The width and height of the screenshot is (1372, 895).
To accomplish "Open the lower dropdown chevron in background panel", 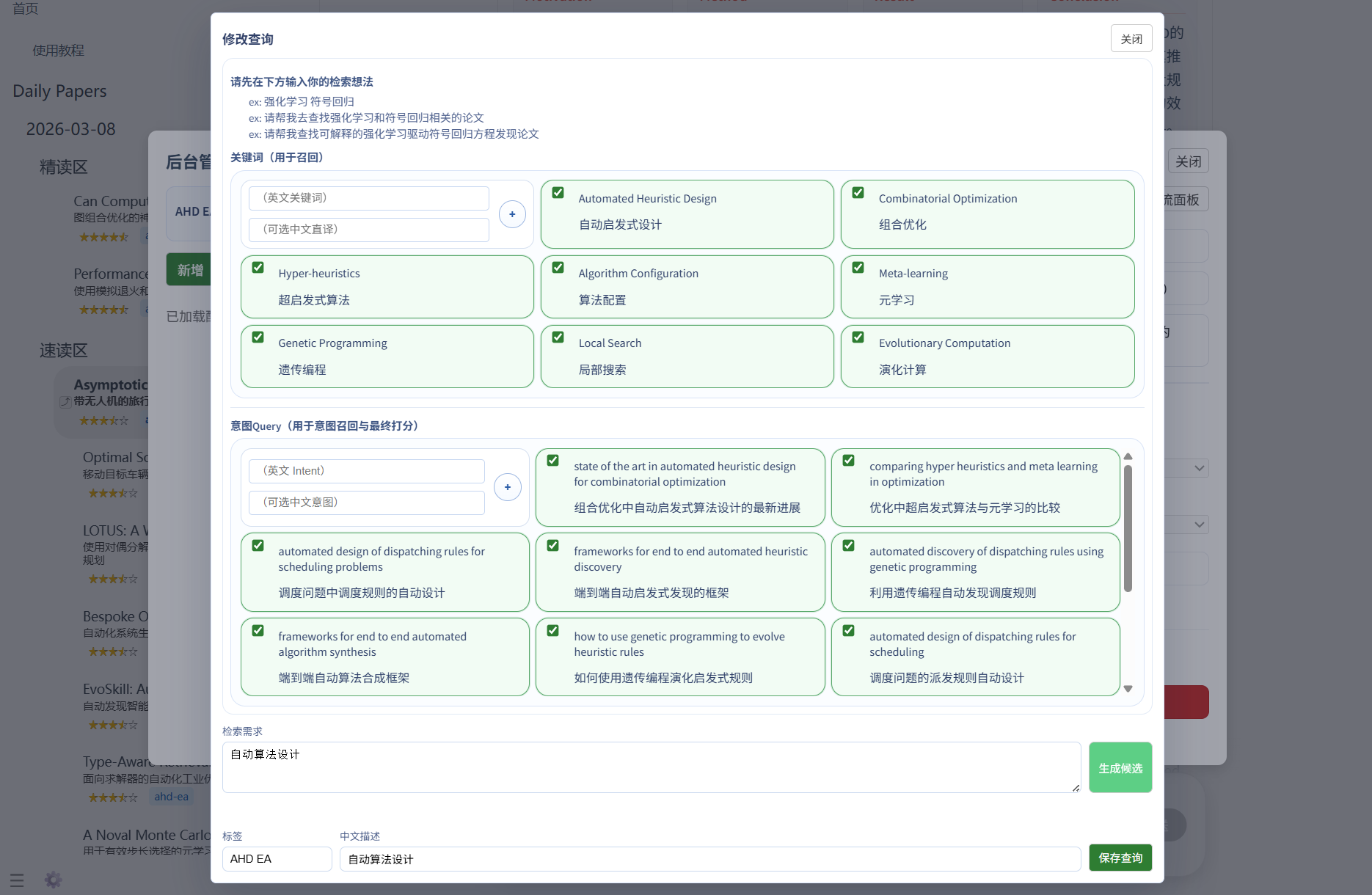I will pyautogui.click(x=1199, y=525).
